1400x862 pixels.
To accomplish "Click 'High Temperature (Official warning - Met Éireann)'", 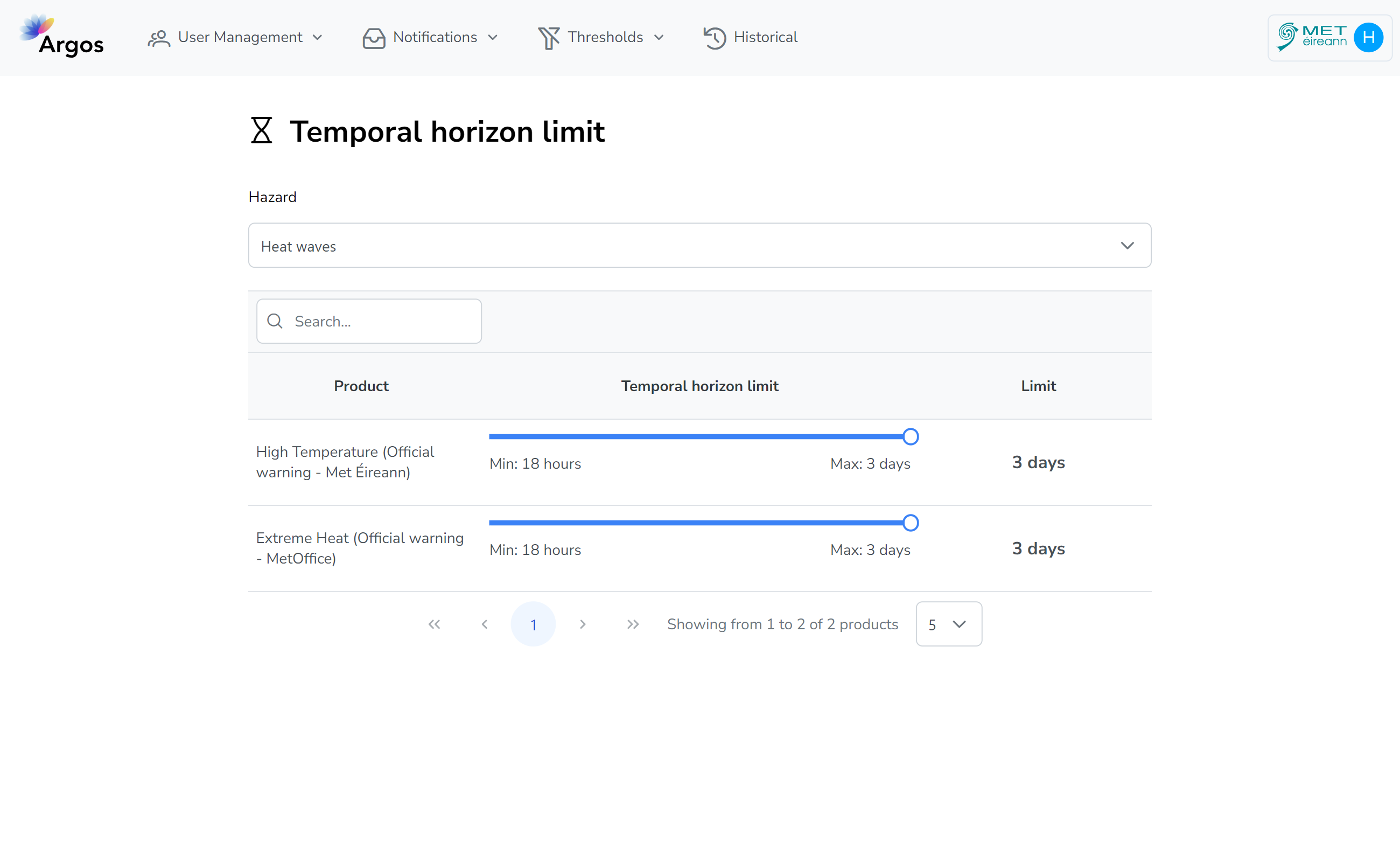I will [345, 462].
